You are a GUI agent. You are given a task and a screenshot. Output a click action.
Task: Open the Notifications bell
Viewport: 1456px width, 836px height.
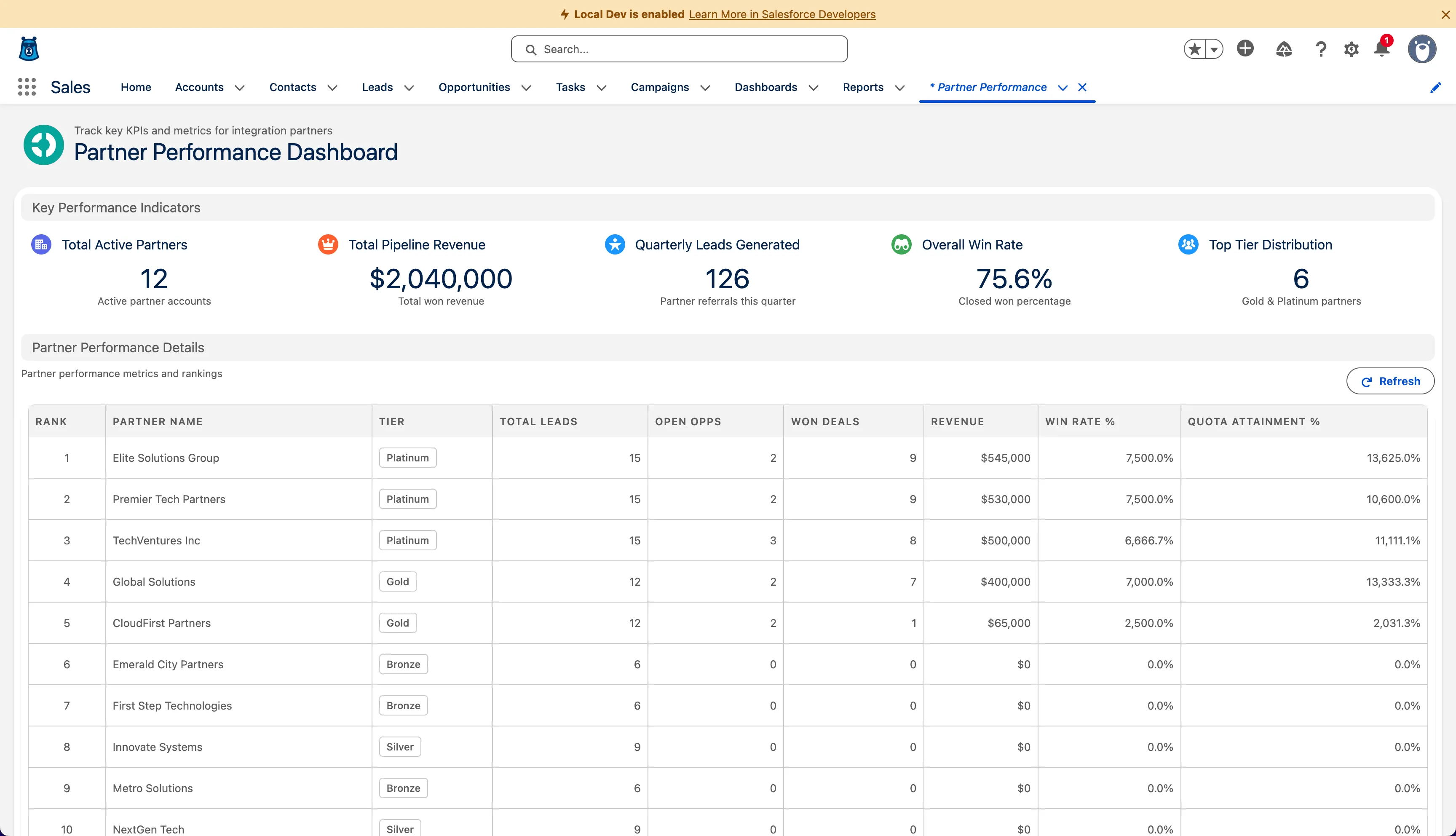pos(1381,49)
